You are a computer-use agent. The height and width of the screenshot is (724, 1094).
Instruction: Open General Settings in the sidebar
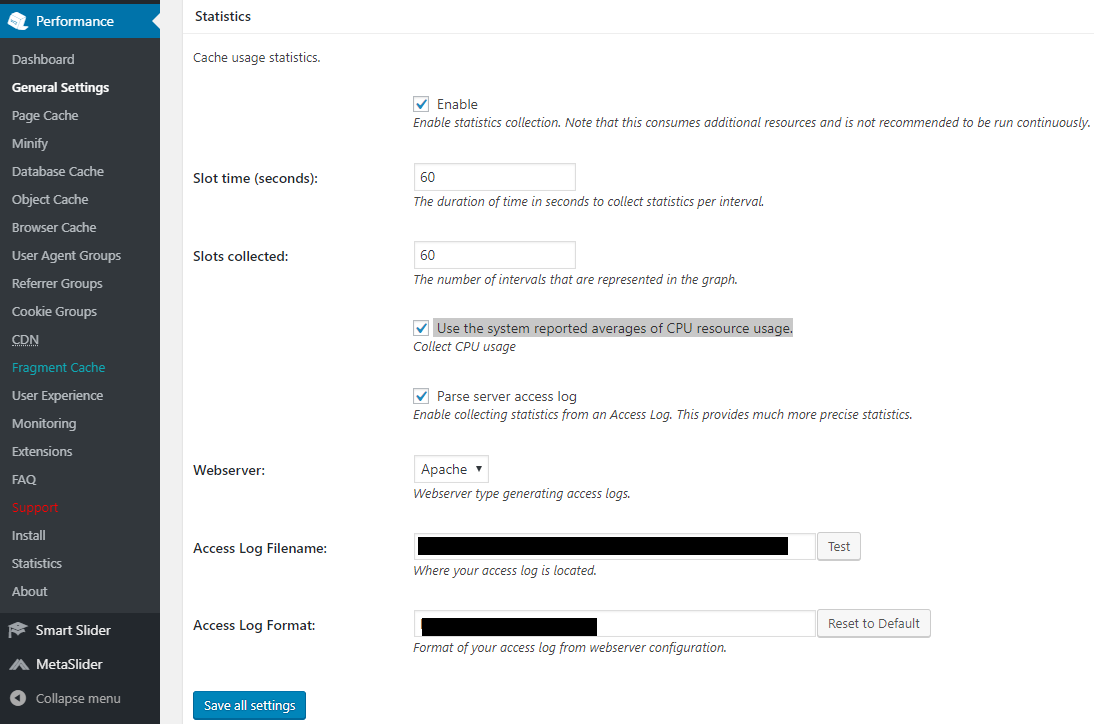click(x=60, y=87)
